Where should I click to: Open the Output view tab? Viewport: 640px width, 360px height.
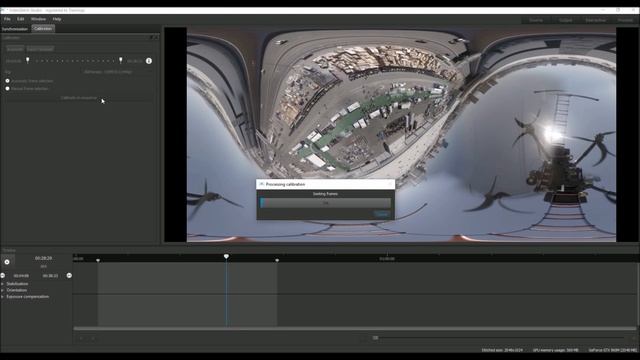pos(565,20)
